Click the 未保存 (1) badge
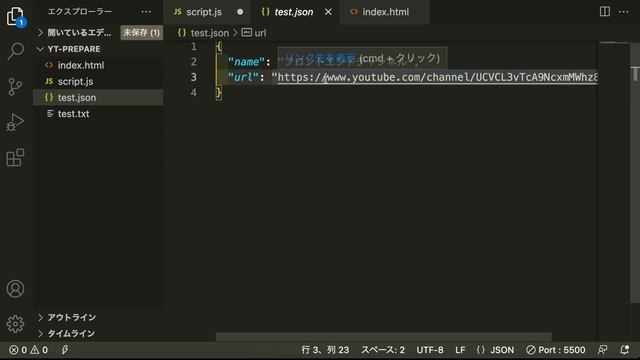Image resolution: width=640 pixels, height=360 pixels. click(141, 33)
